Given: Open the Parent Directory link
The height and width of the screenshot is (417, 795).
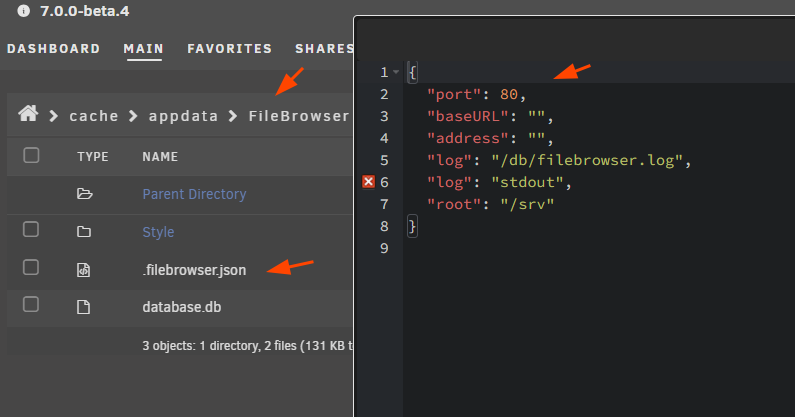Looking at the screenshot, I should [x=194, y=194].
